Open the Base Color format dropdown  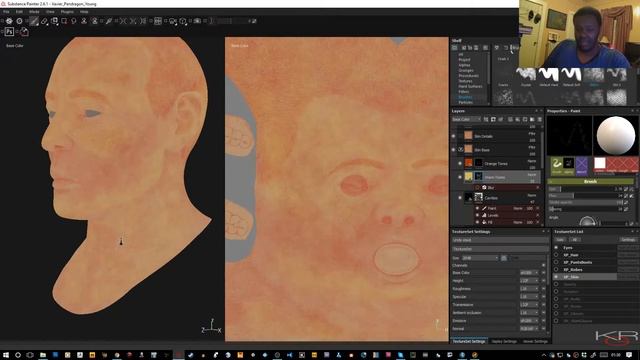pyautogui.click(x=529, y=273)
